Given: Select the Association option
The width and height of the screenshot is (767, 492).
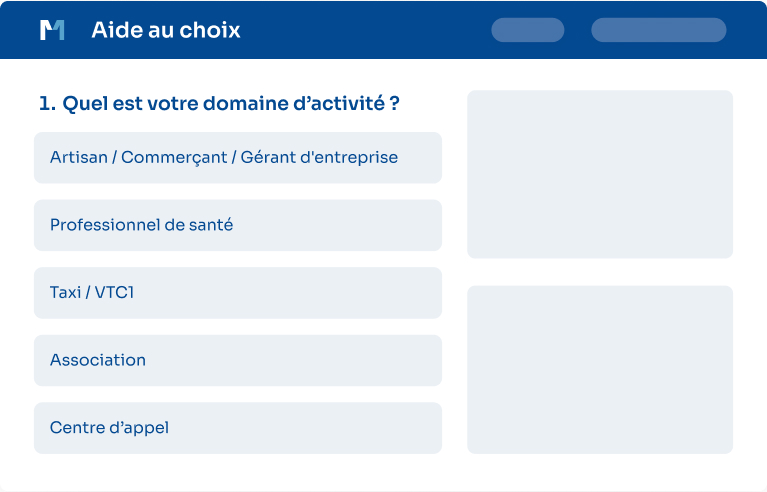Looking at the screenshot, I should [x=238, y=360].
